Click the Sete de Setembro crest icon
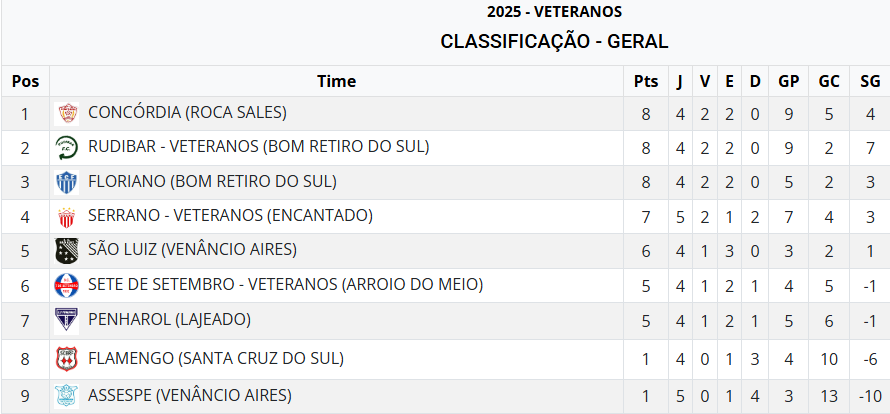 pyautogui.click(x=67, y=286)
